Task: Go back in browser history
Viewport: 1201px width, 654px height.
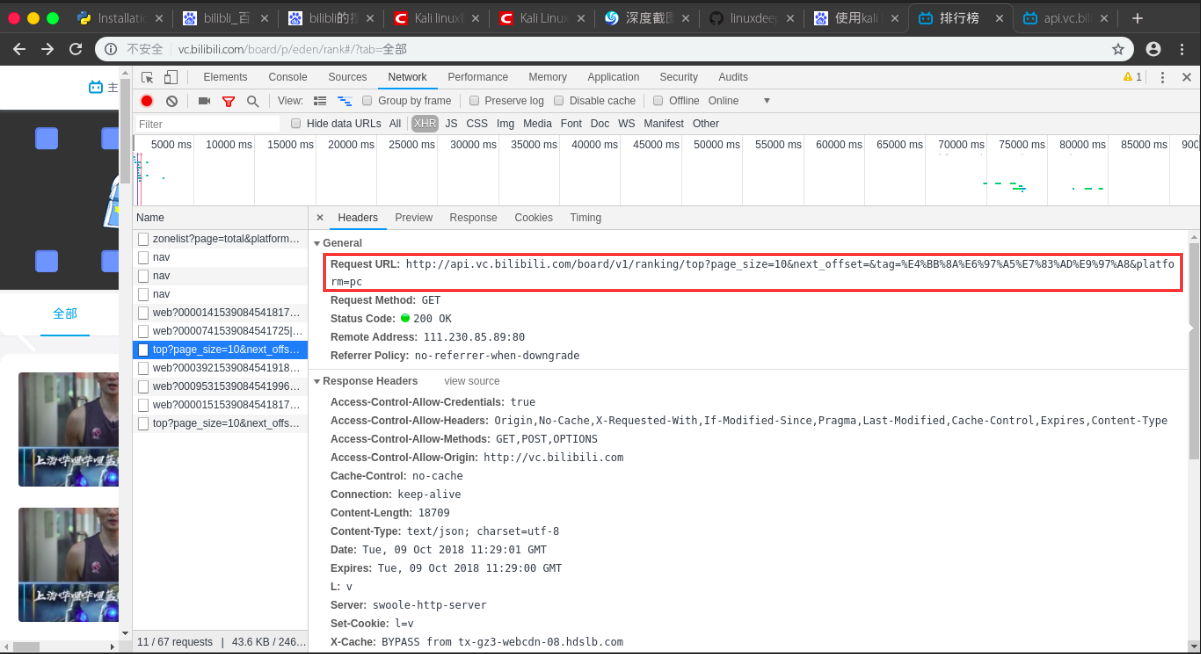Action: [19, 49]
